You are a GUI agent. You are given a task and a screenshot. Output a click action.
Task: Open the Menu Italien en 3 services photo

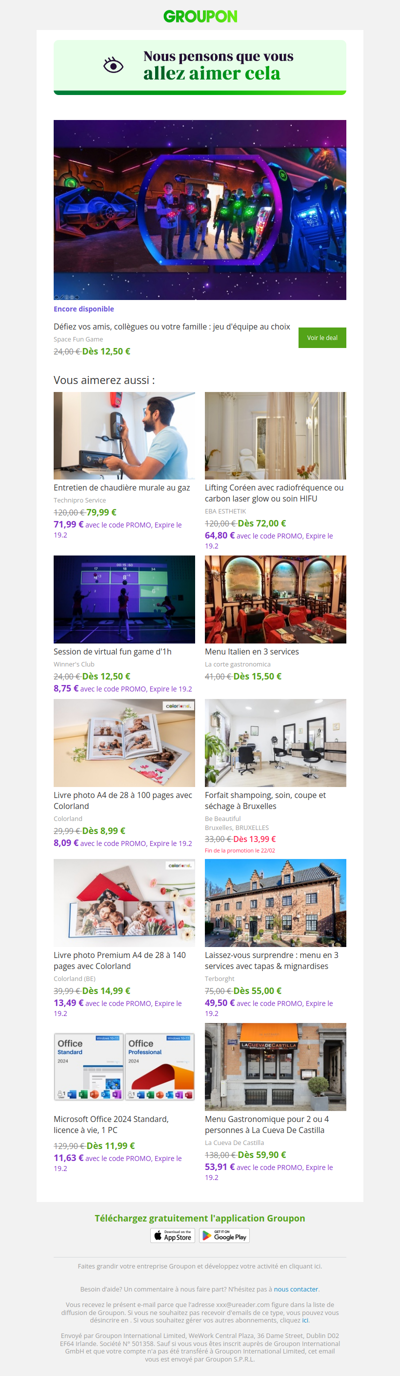tap(275, 600)
